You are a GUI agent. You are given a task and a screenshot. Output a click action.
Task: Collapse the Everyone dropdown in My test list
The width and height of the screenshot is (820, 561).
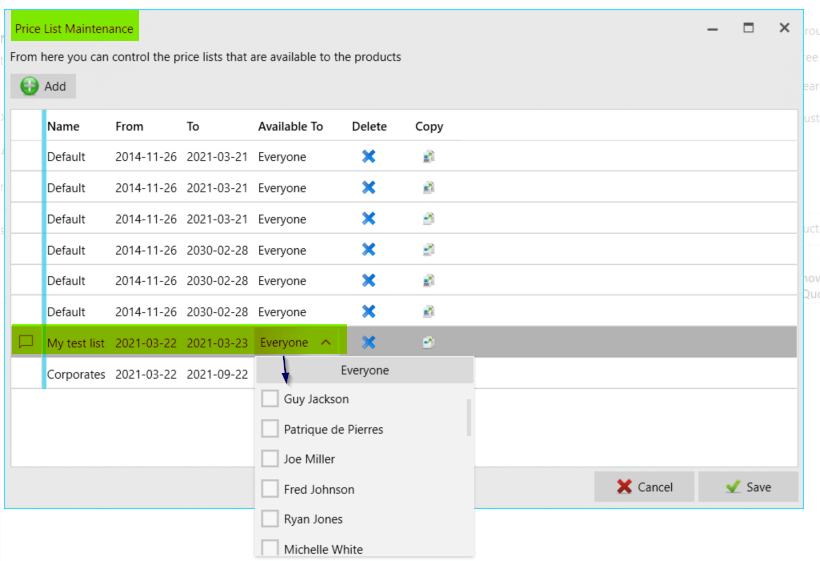click(326, 342)
